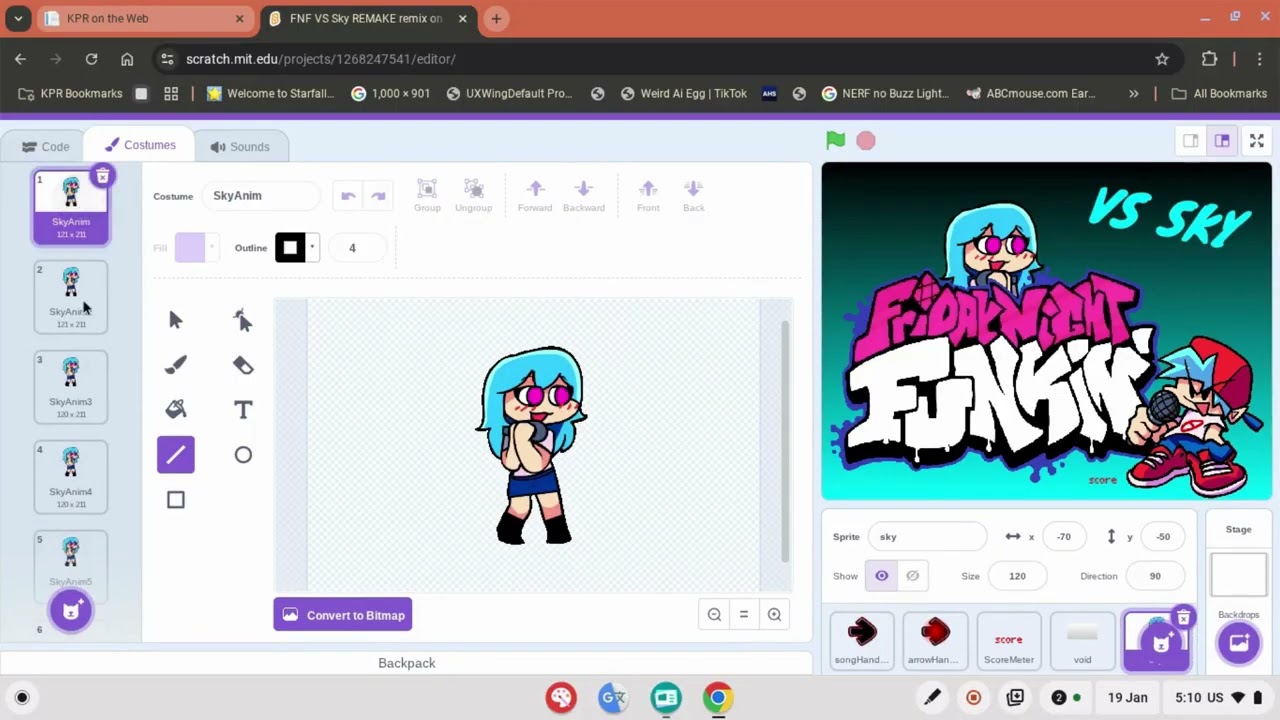This screenshot has width=1280, height=720.
Task: Click the costume Undo arrow
Action: 348,196
